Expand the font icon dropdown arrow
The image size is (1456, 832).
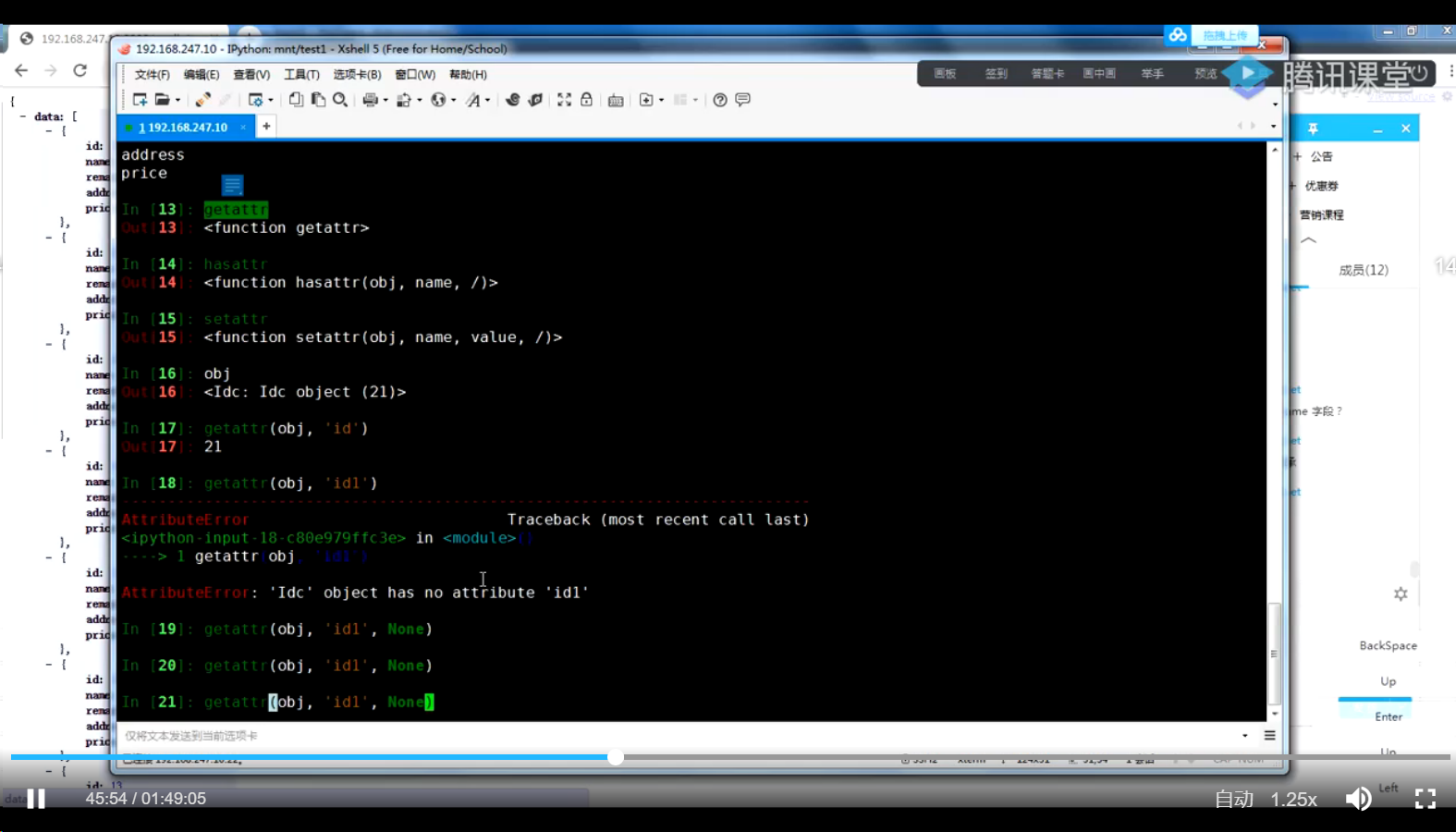488,101
